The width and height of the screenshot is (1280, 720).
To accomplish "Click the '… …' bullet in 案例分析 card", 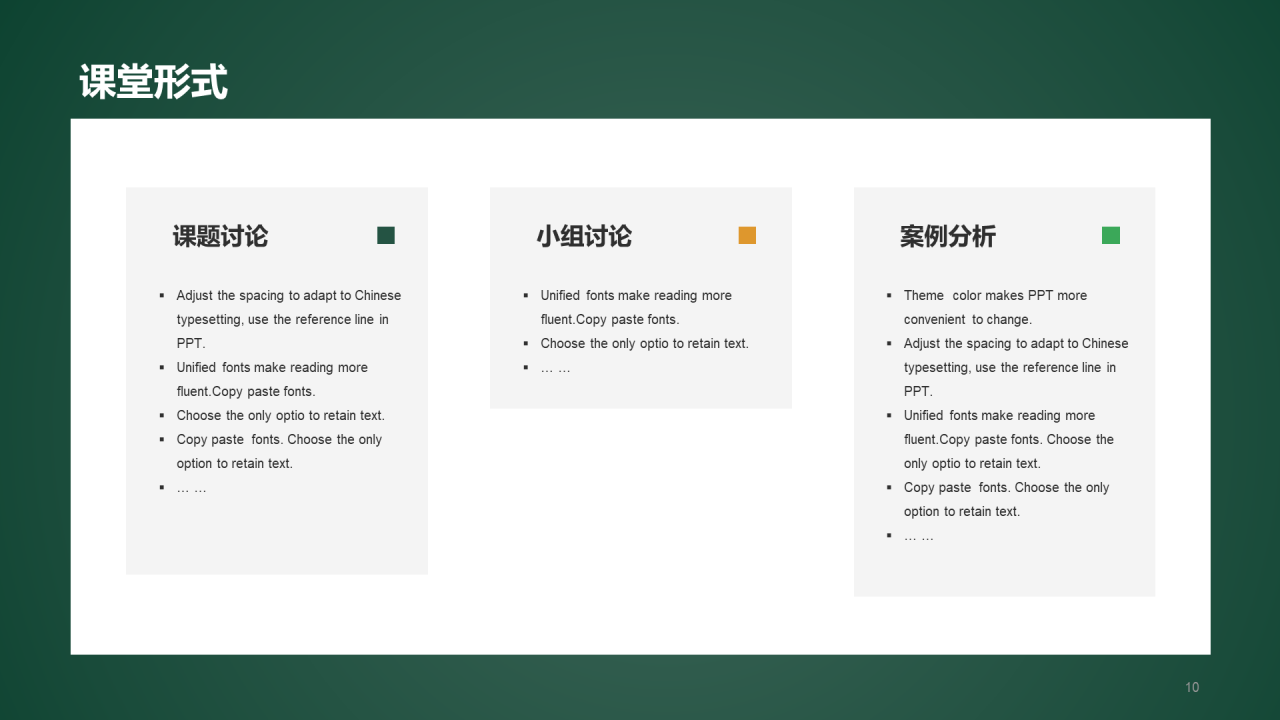I will (919, 536).
